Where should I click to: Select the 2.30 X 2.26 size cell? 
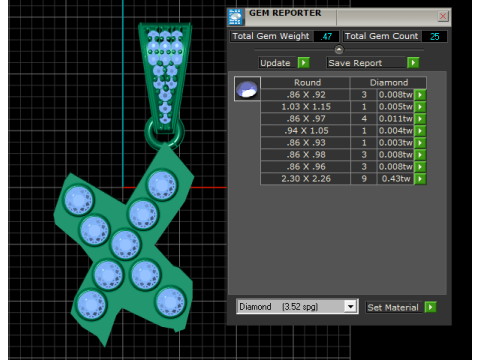click(x=306, y=179)
